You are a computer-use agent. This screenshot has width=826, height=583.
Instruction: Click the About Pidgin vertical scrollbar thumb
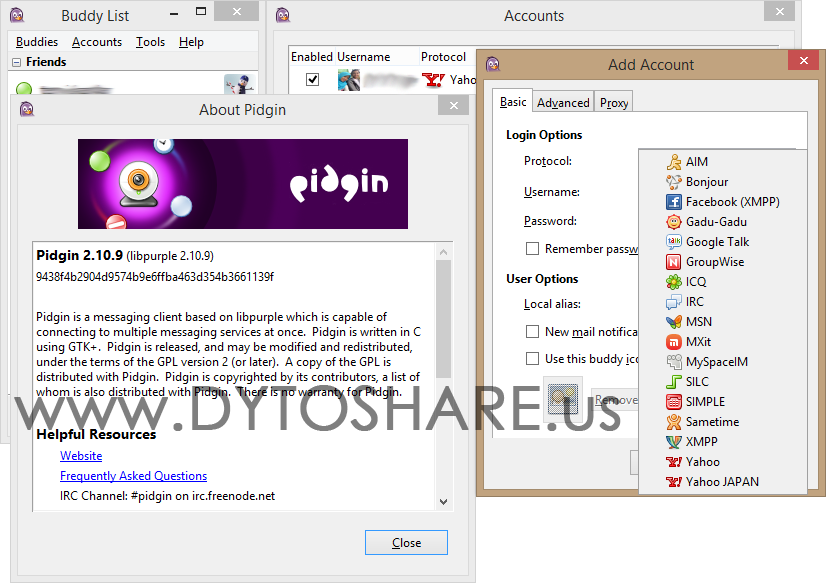(x=444, y=319)
